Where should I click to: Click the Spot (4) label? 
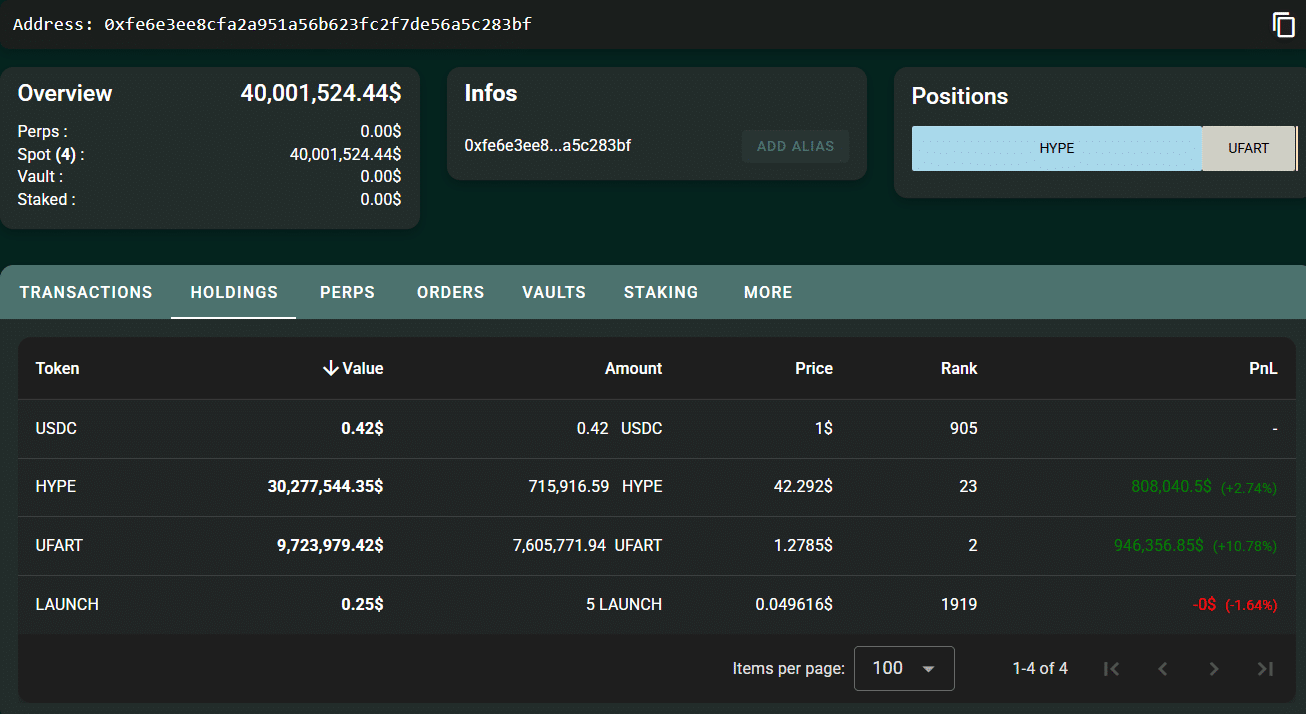(x=51, y=154)
